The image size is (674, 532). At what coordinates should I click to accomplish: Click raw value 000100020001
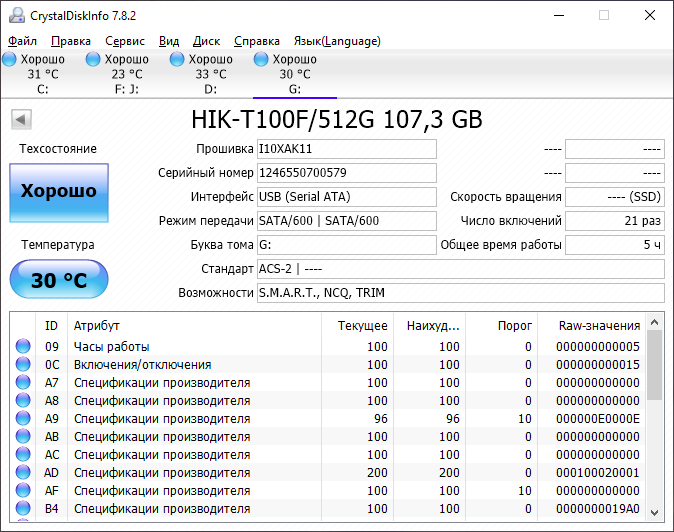(597, 473)
